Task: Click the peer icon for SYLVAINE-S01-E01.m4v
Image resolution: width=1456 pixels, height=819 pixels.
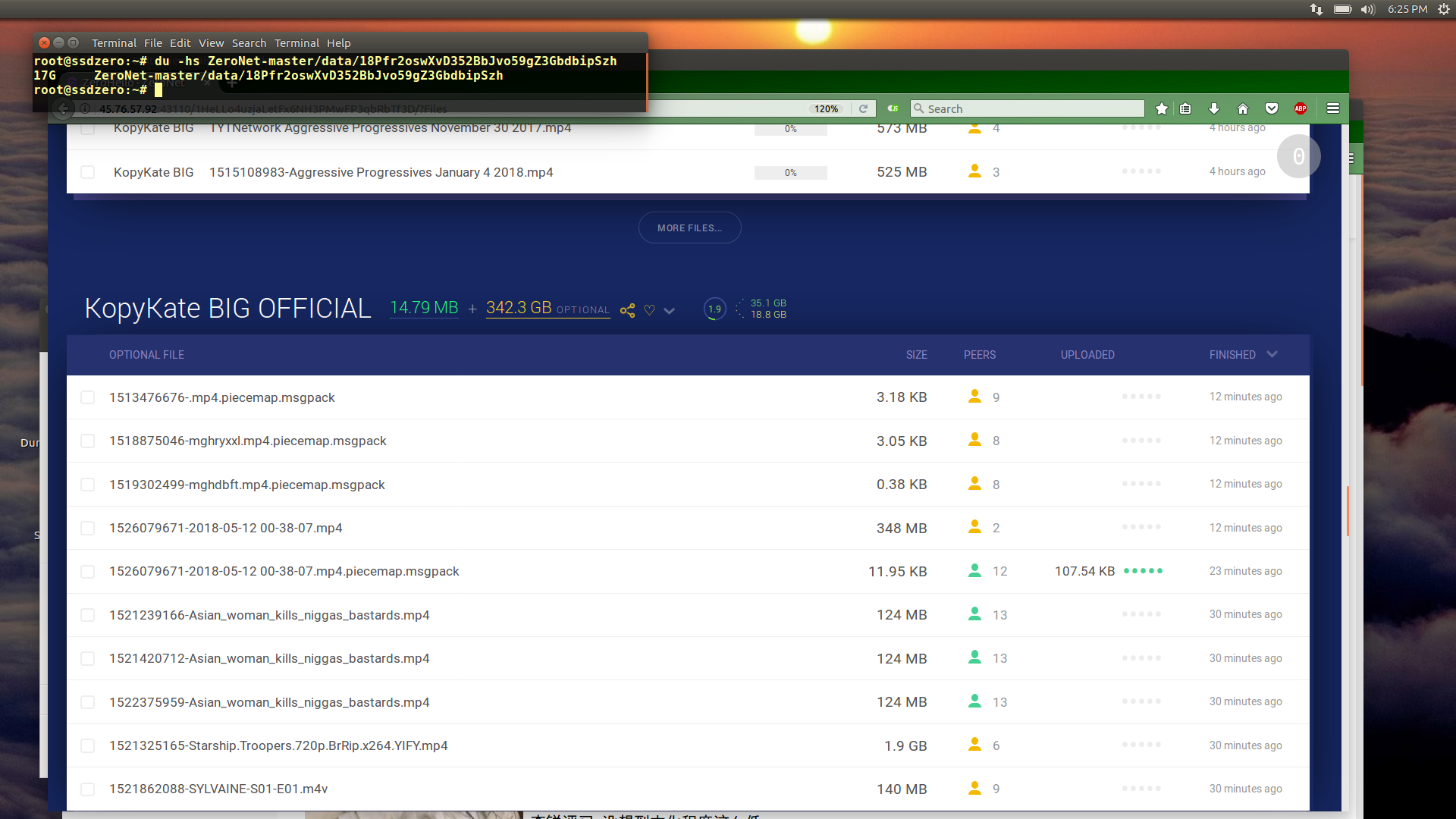Action: (x=974, y=788)
